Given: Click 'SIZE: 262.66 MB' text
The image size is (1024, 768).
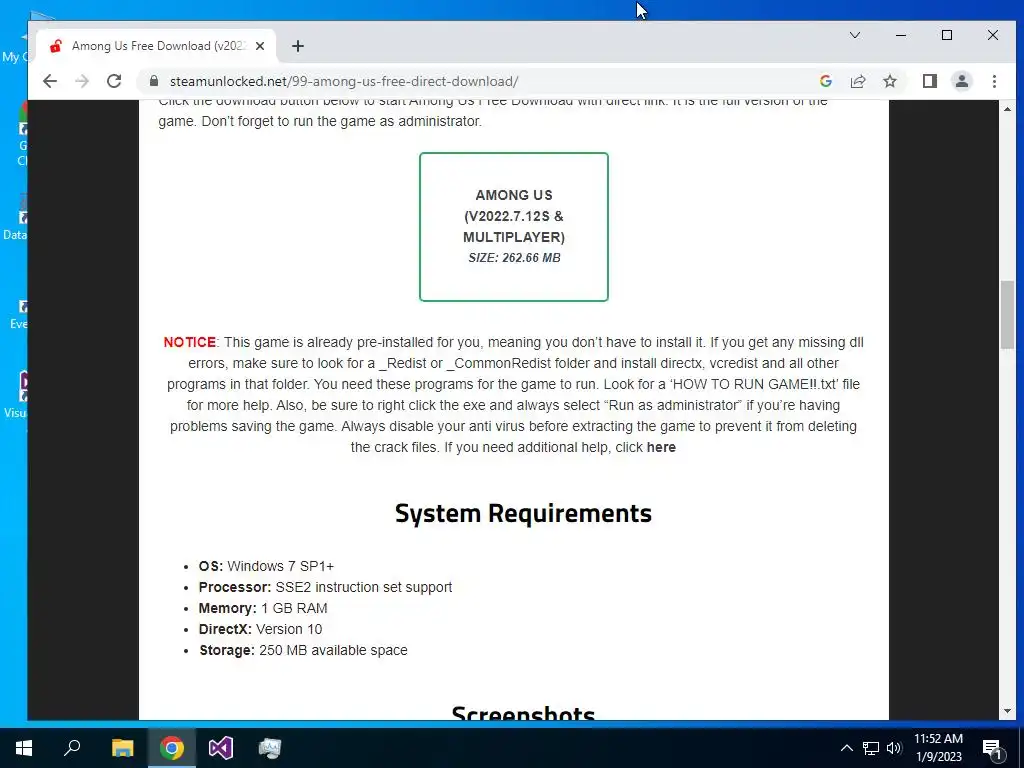Looking at the screenshot, I should point(514,258).
